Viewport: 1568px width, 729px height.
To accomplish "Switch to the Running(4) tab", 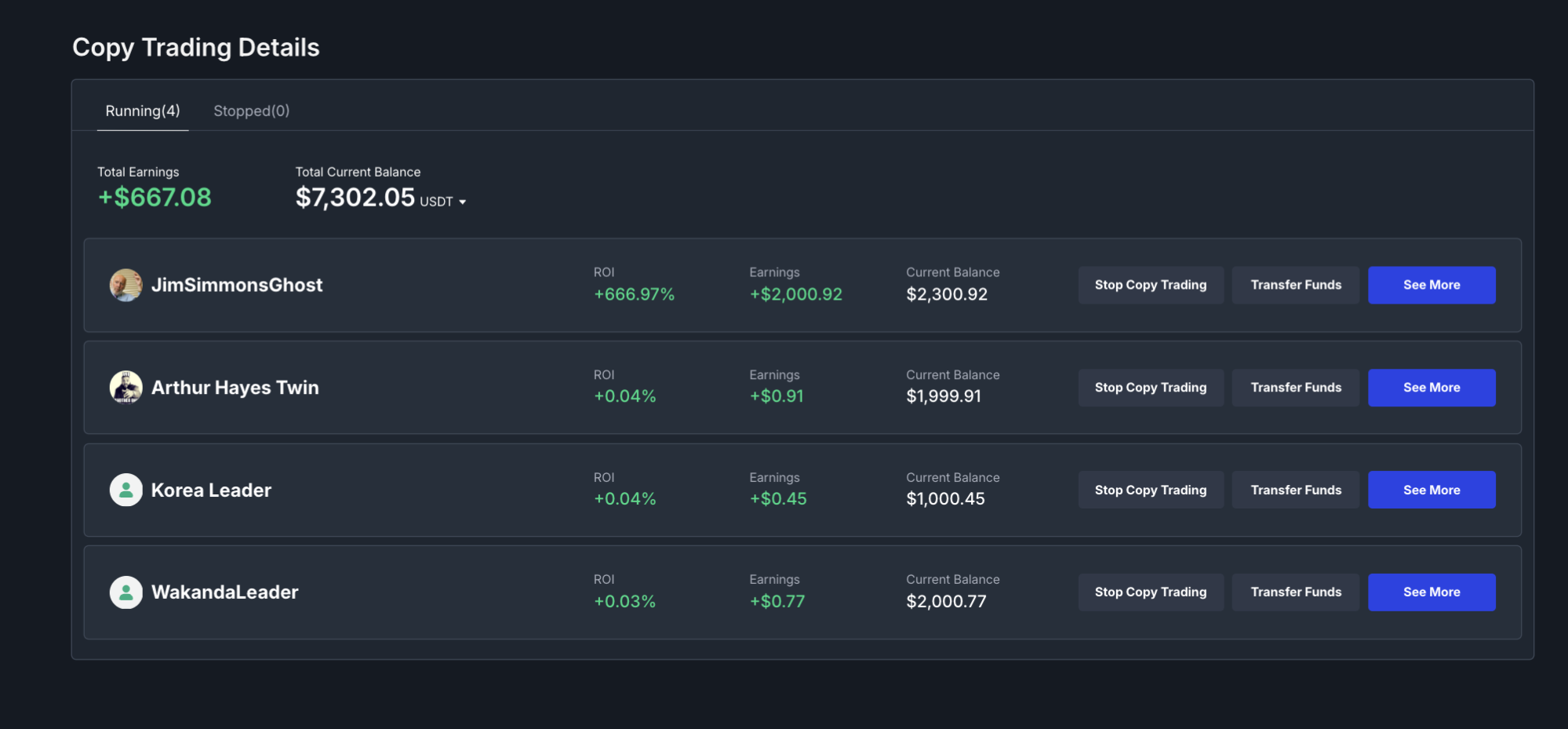I will pyautogui.click(x=143, y=111).
